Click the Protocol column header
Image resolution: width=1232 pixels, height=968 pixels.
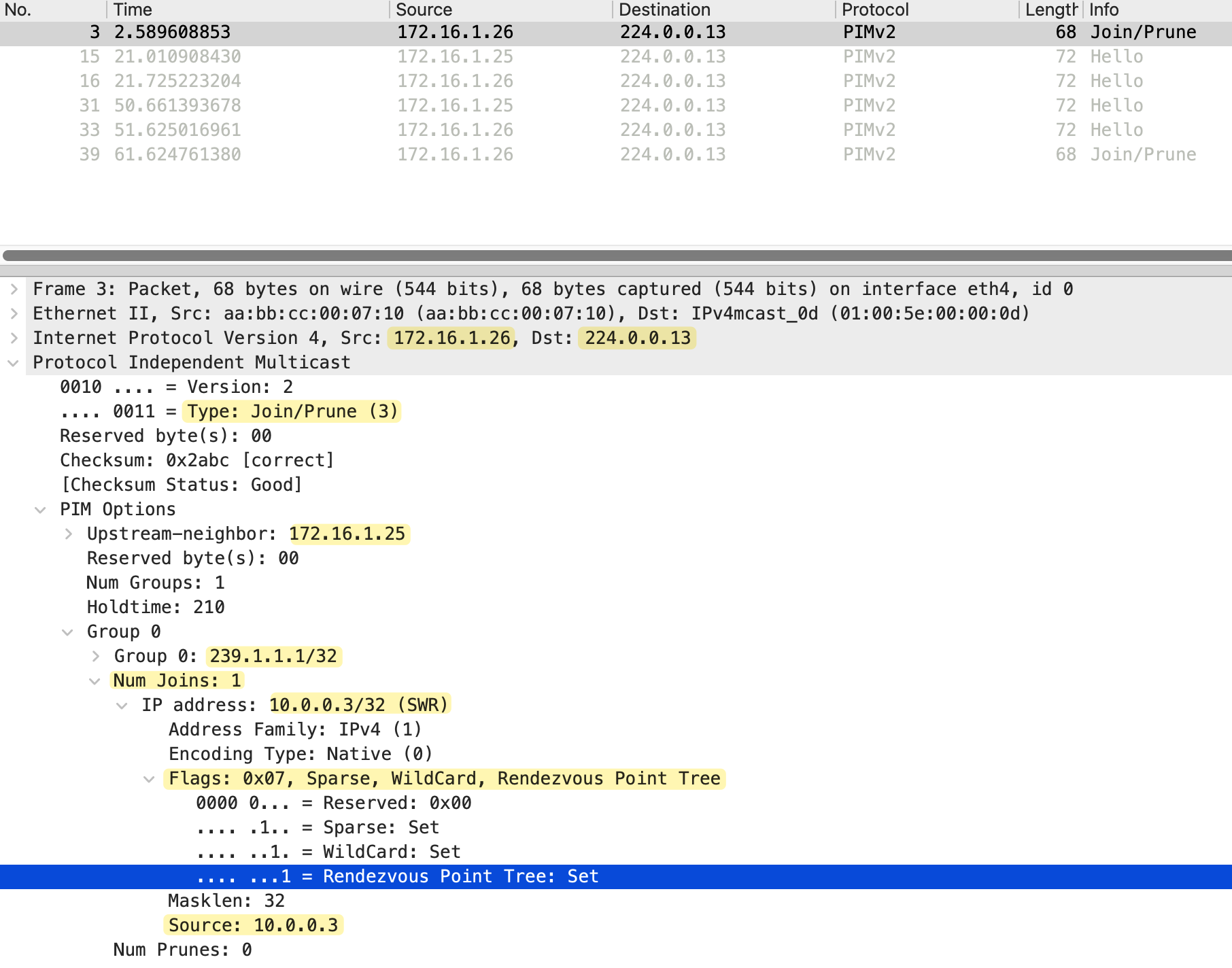pyautogui.click(x=874, y=10)
